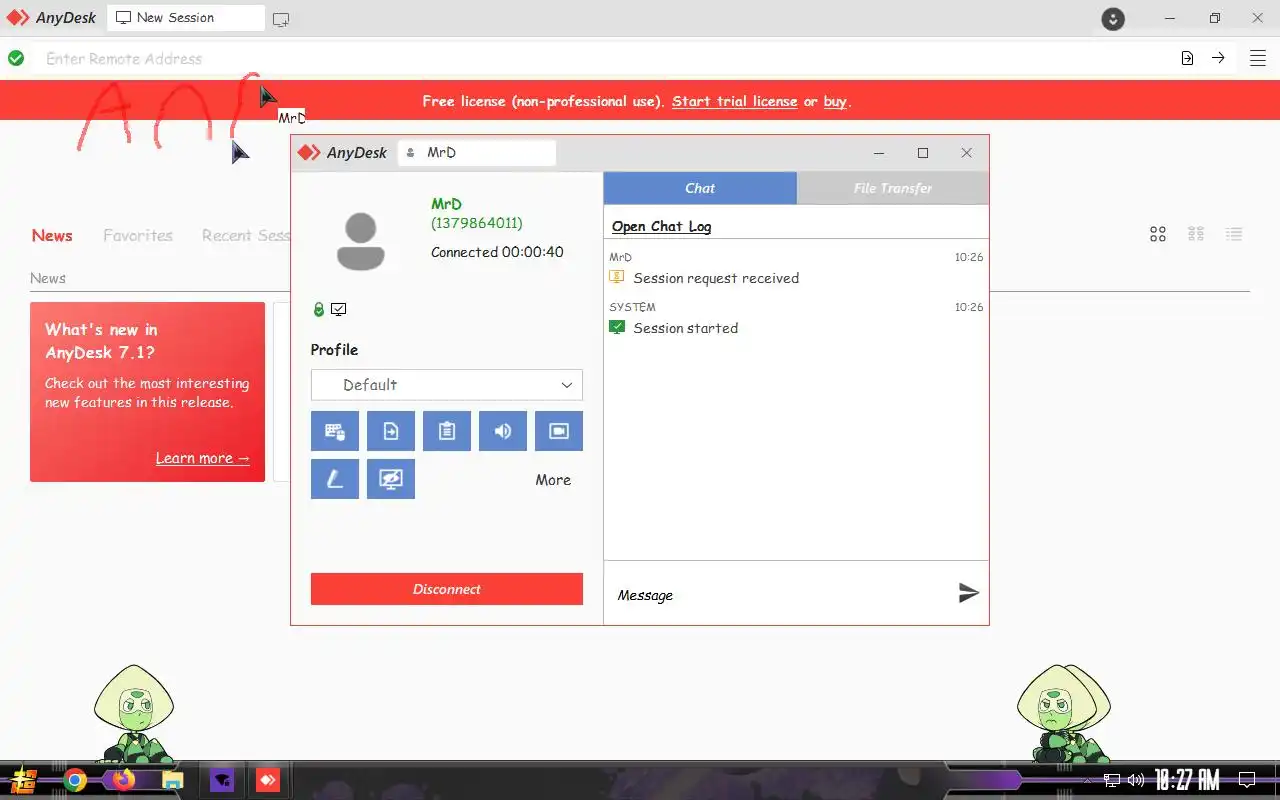Click the Message input field

(780, 595)
